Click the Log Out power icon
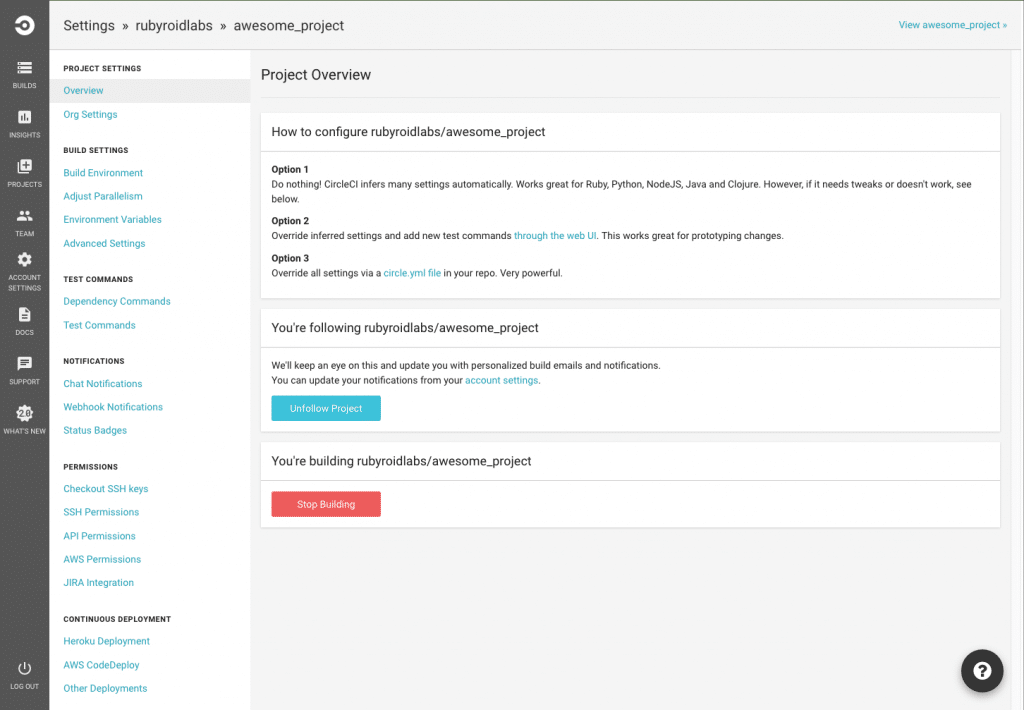Screen dimensions: 1024x710 [x=24, y=669]
